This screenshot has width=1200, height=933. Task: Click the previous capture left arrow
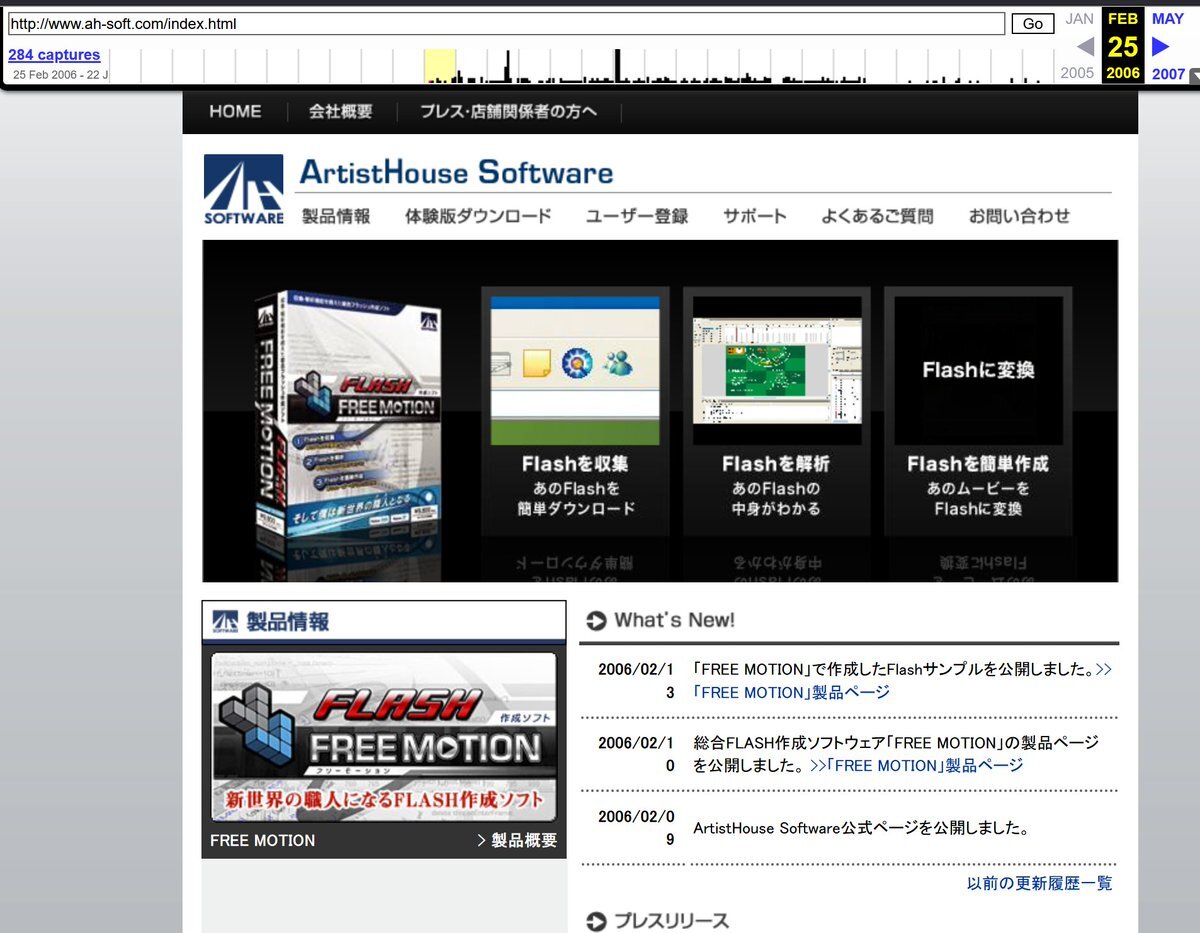(1085, 46)
